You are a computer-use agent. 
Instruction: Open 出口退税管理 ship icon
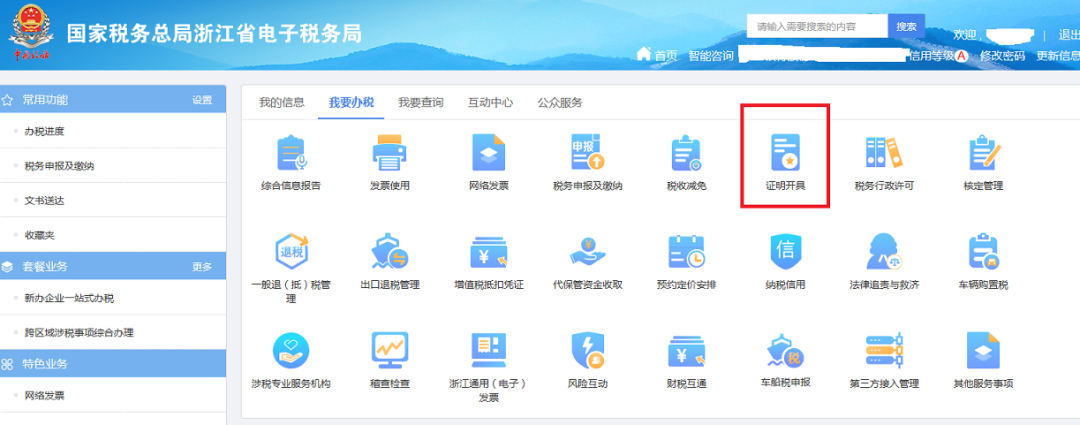click(390, 251)
